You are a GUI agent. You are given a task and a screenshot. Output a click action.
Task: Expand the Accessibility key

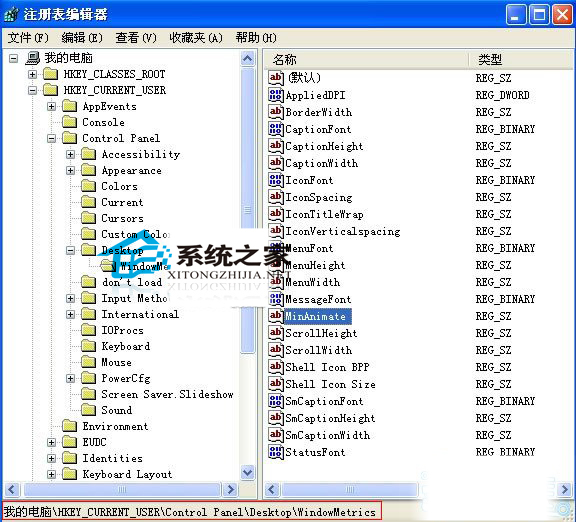(x=71, y=154)
